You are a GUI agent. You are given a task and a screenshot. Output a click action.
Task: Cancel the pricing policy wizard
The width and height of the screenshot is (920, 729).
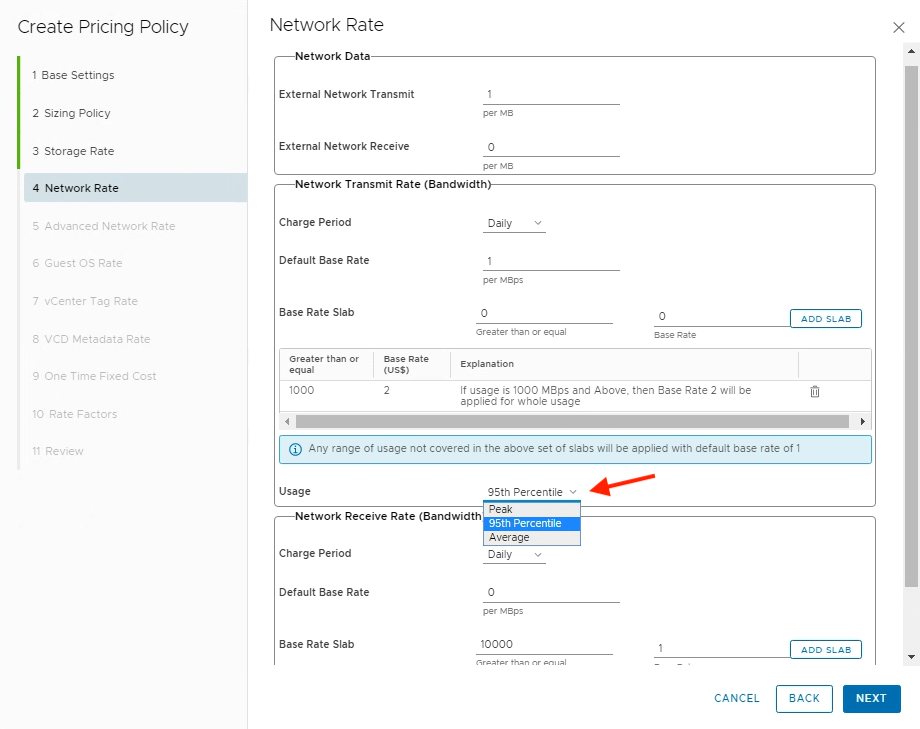pos(736,698)
